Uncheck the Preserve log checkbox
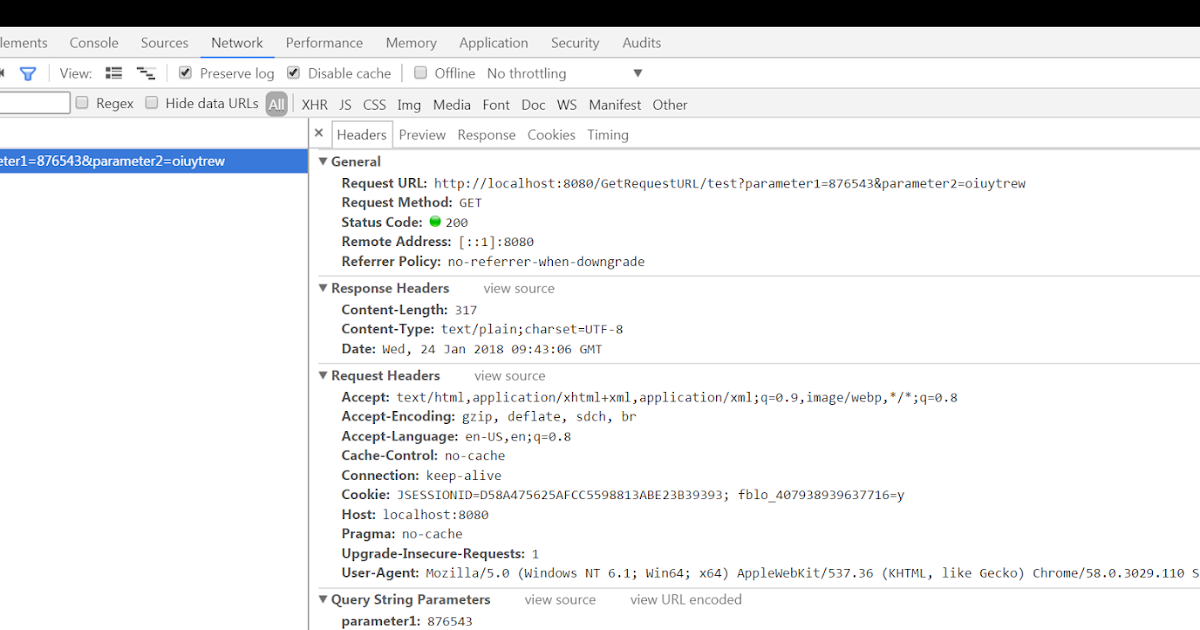 coord(184,72)
